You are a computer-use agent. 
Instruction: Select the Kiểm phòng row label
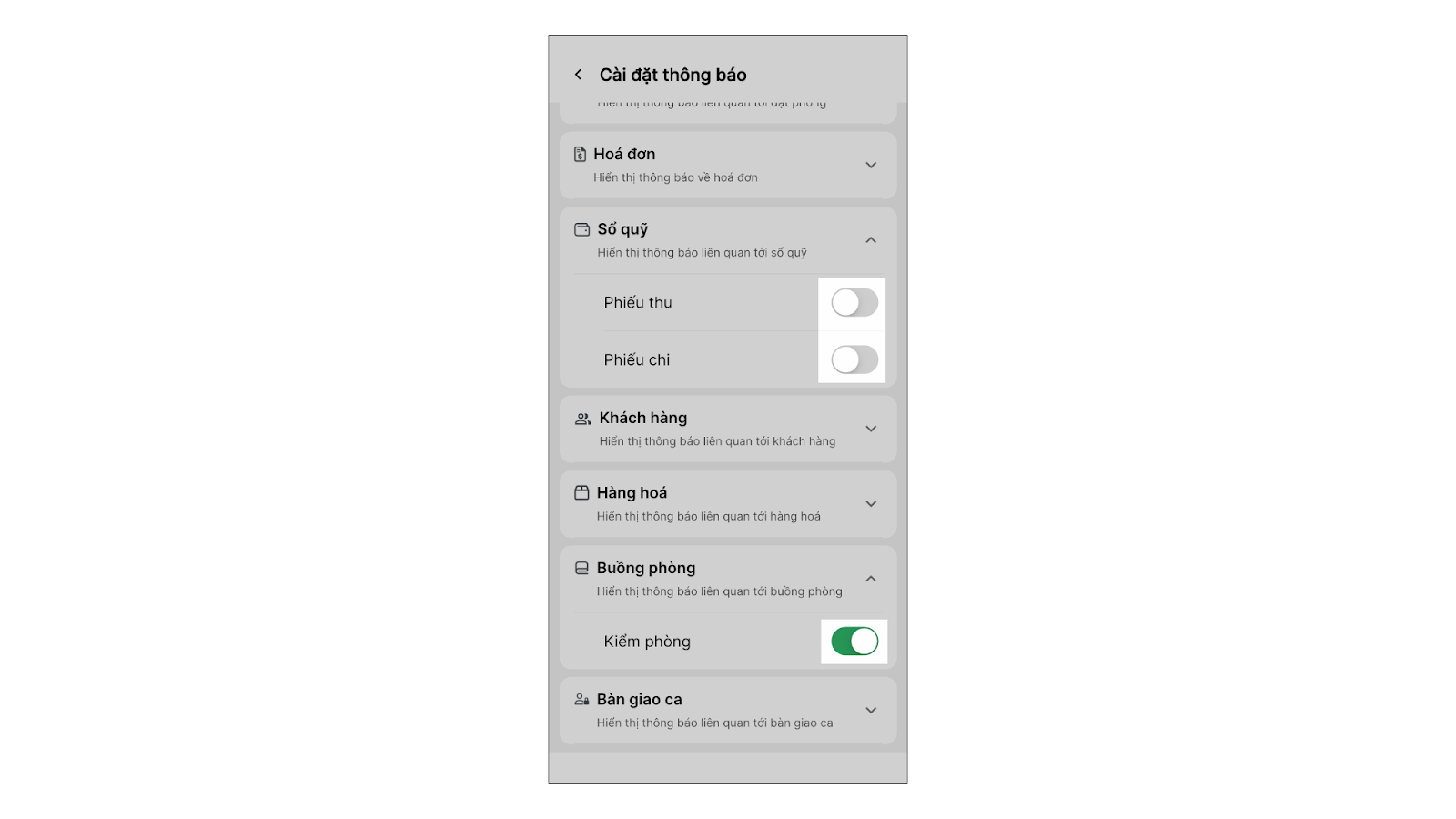[647, 642]
